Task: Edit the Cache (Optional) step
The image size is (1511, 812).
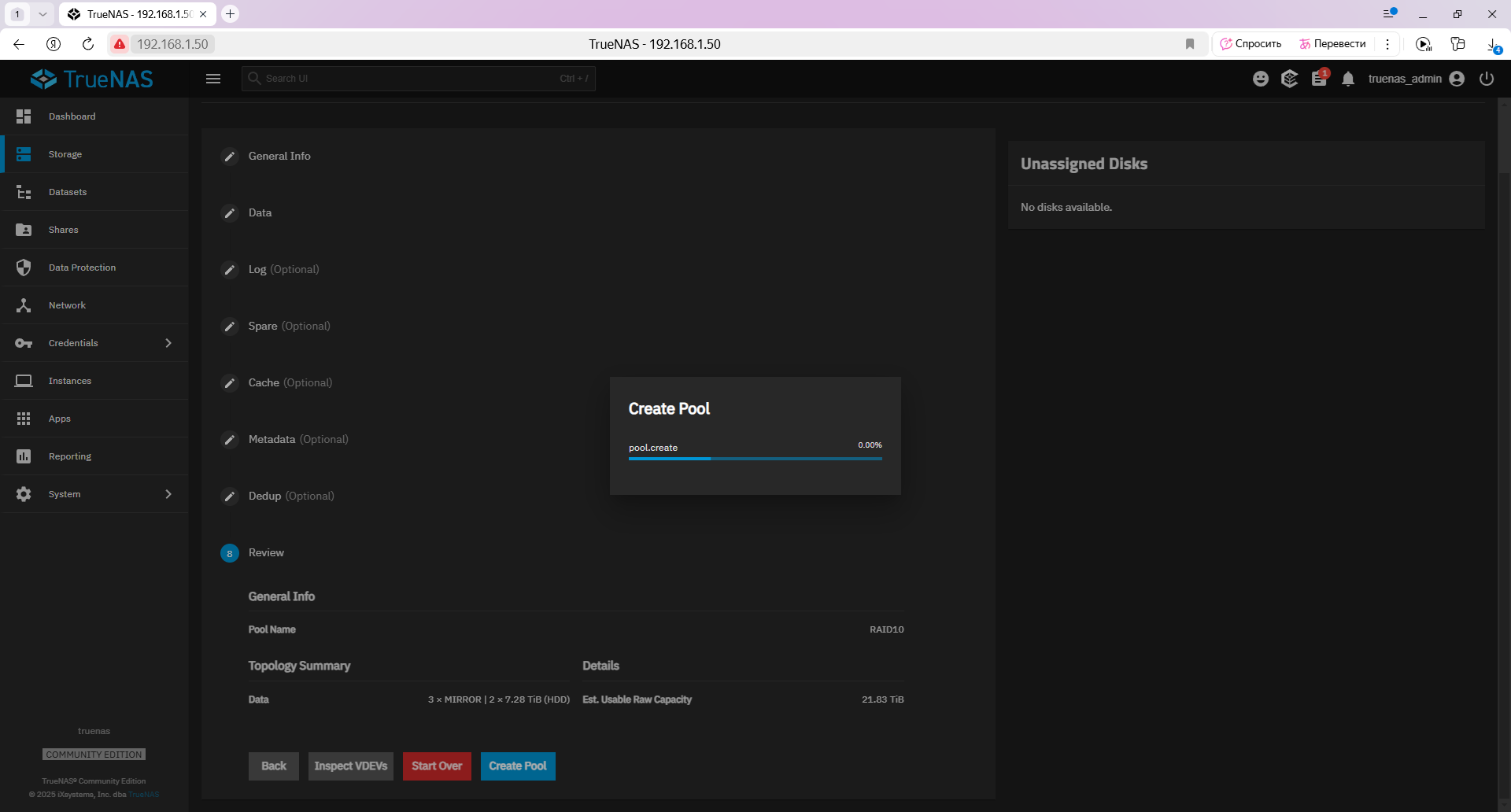Action: 230,383
